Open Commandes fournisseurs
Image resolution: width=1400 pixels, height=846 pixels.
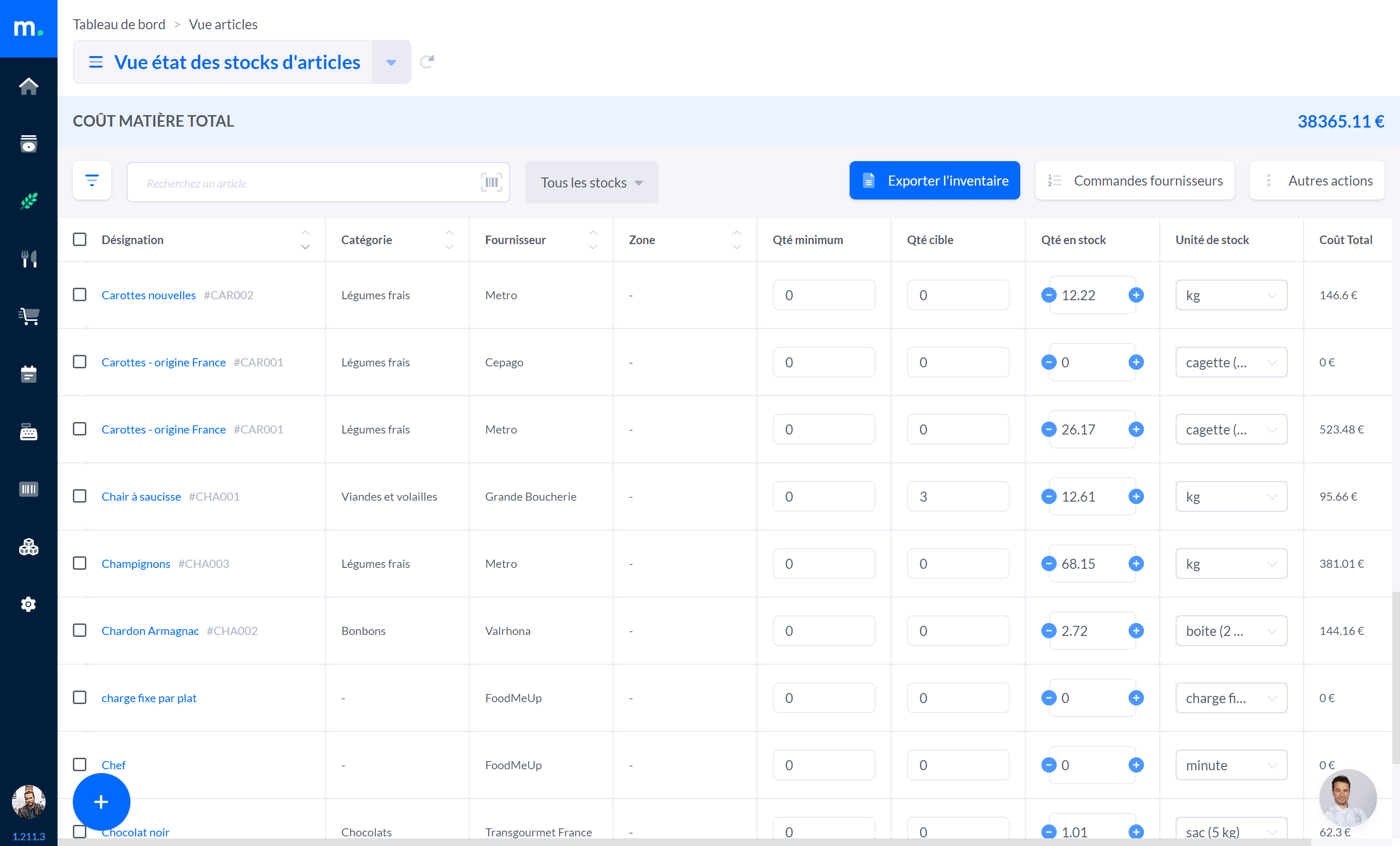coord(1135,181)
